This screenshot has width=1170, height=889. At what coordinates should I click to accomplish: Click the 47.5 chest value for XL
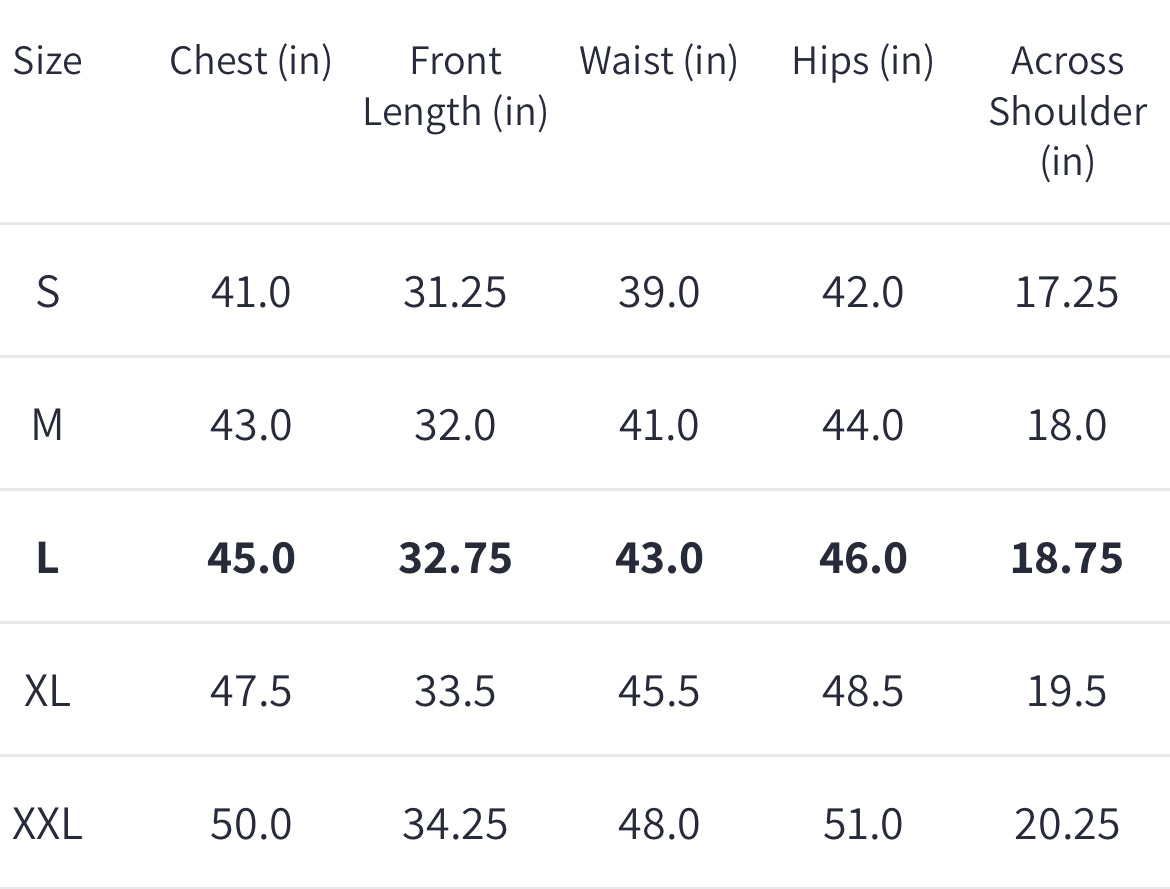tap(250, 691)
